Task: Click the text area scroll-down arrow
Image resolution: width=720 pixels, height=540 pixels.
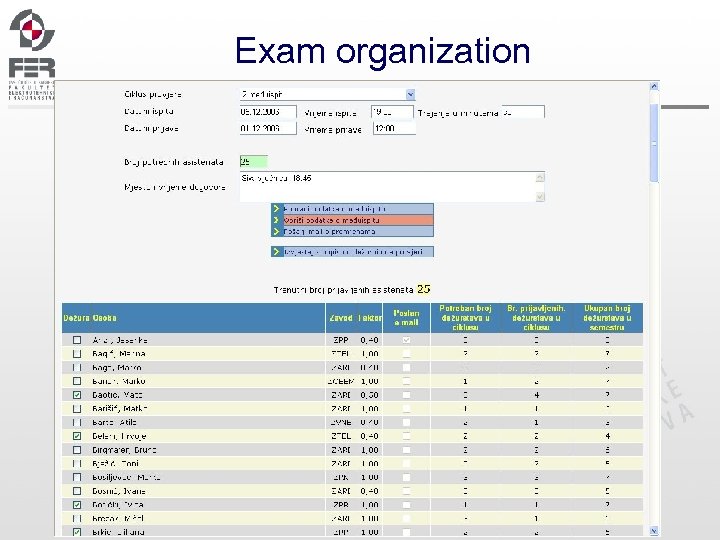Action: click(540, 197)
